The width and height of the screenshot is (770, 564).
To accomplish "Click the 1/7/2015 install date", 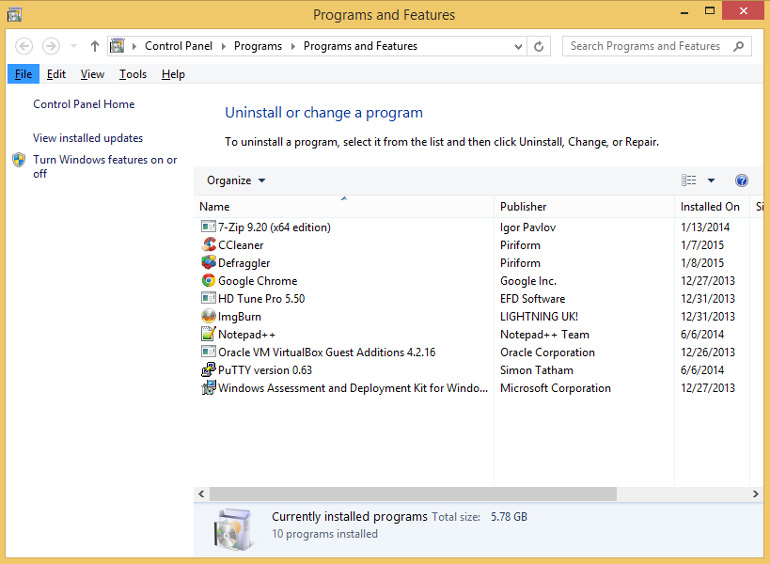I will click(x=702, y=245).
